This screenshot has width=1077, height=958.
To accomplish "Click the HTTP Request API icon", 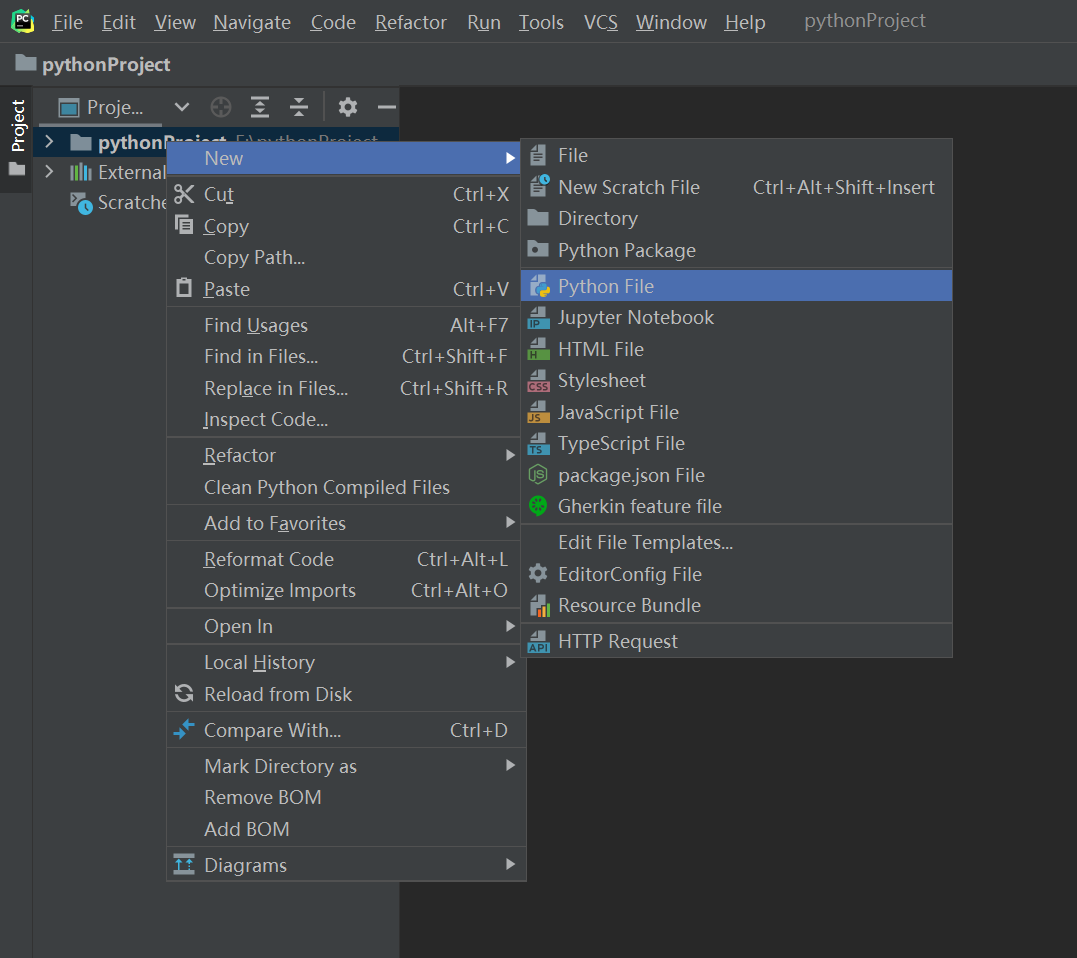I will pyautogui.click(x=538, y=641).
